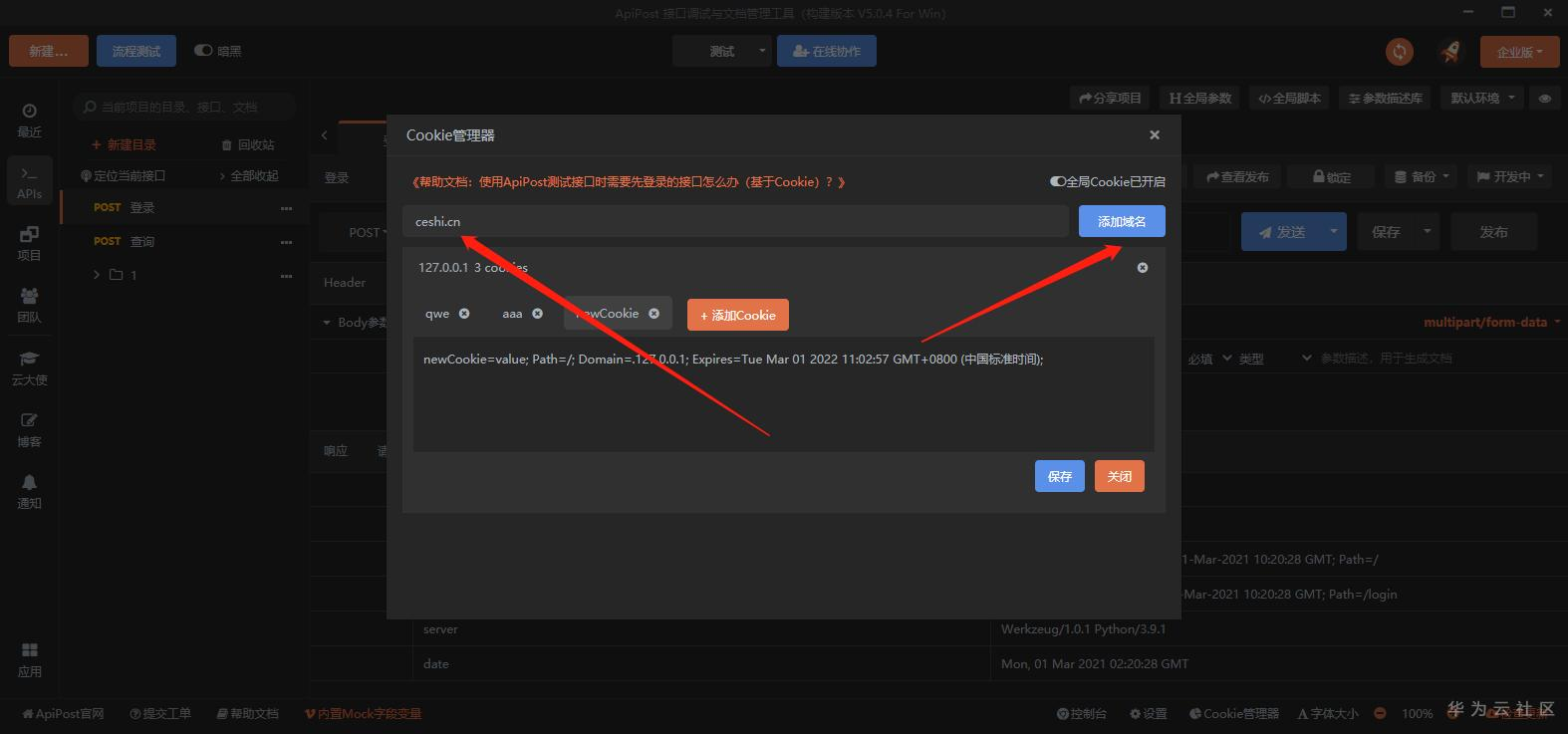Delete the aaa cookie
1568x734 pixels.
pos(538,314)
